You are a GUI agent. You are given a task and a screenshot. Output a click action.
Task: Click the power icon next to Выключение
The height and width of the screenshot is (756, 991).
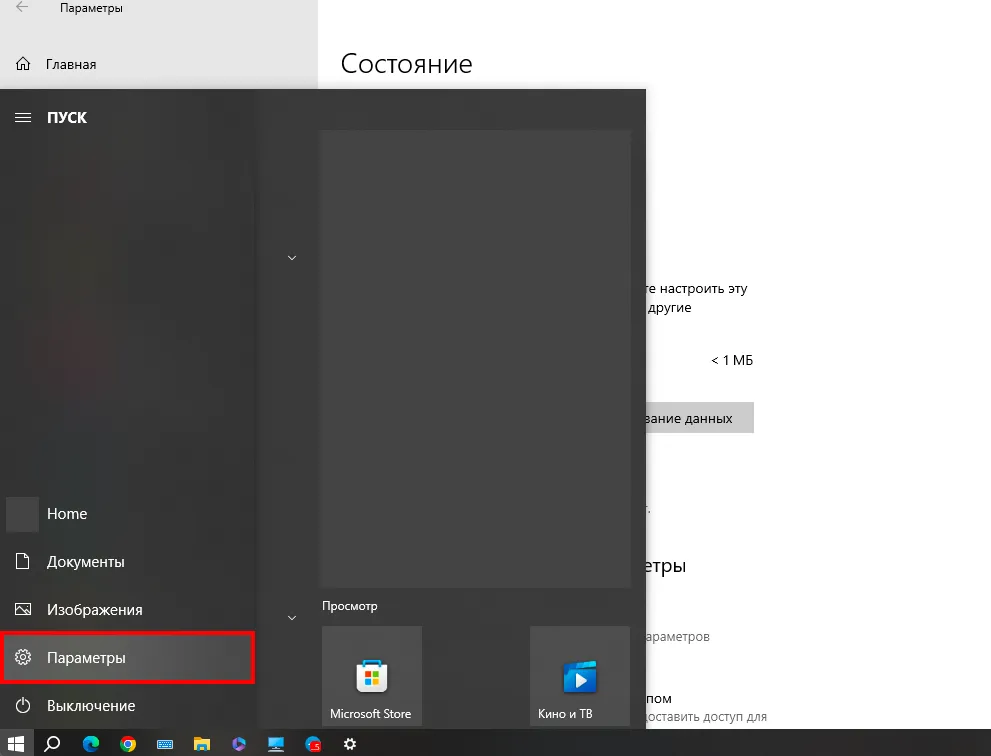(23, 705)
